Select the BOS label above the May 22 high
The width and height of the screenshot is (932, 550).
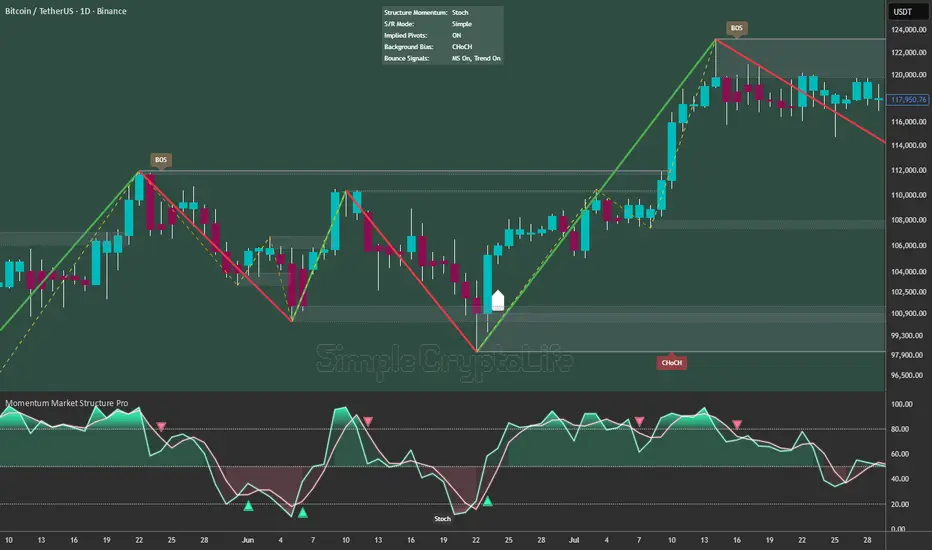(160, 160)
